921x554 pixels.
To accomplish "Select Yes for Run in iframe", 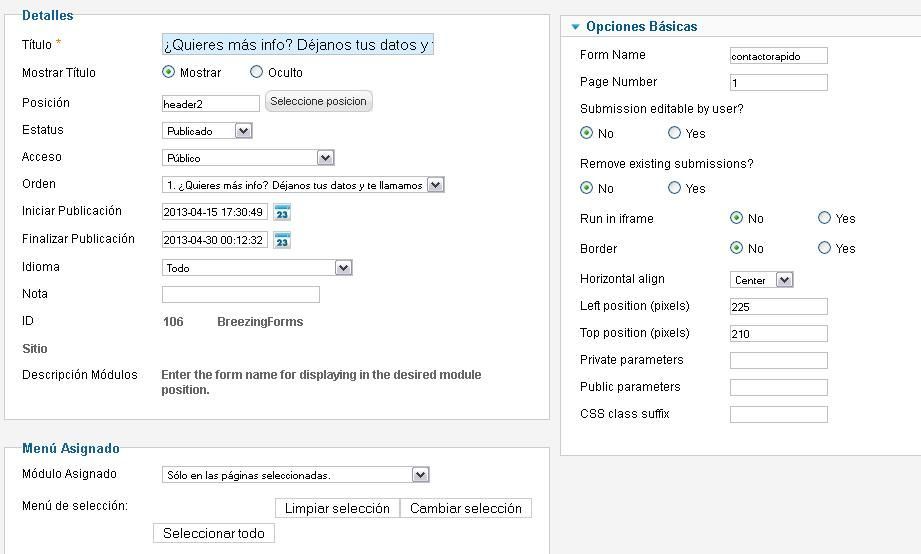I will coord(824,218).
